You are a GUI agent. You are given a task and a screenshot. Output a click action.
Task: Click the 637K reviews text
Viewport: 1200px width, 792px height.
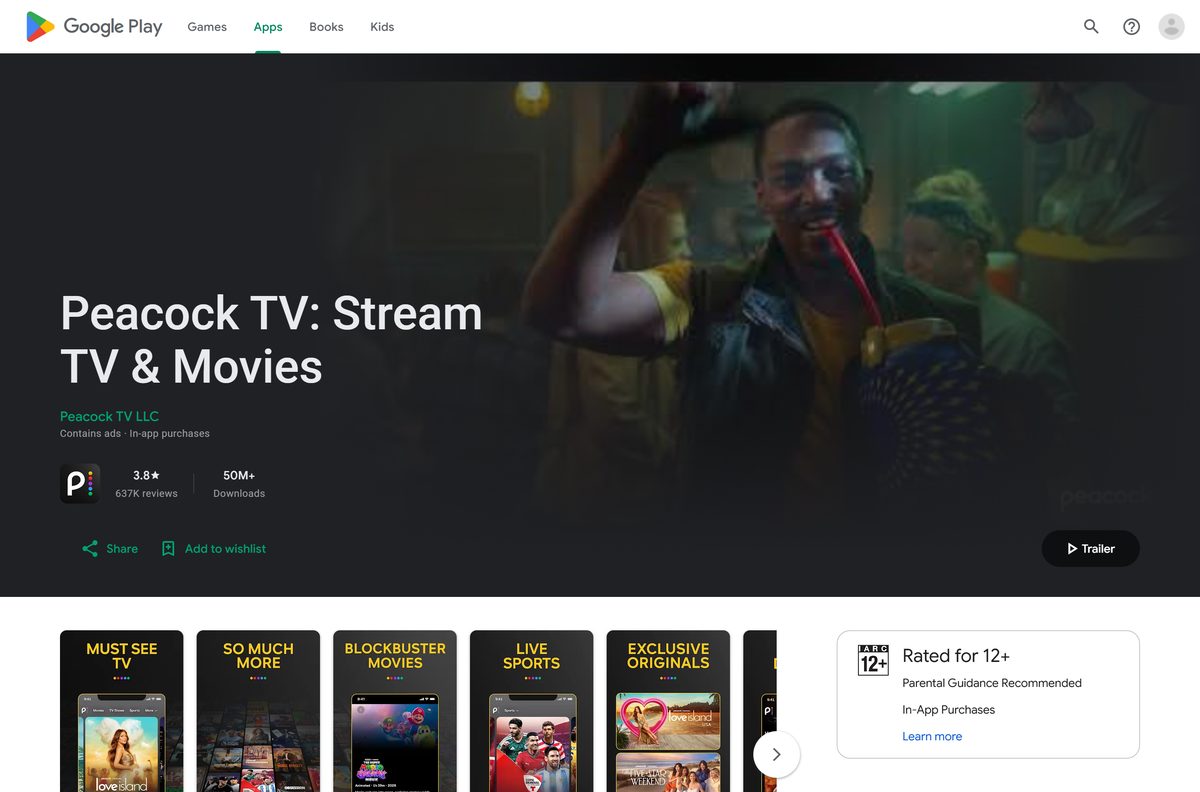[x=146, y=494]
